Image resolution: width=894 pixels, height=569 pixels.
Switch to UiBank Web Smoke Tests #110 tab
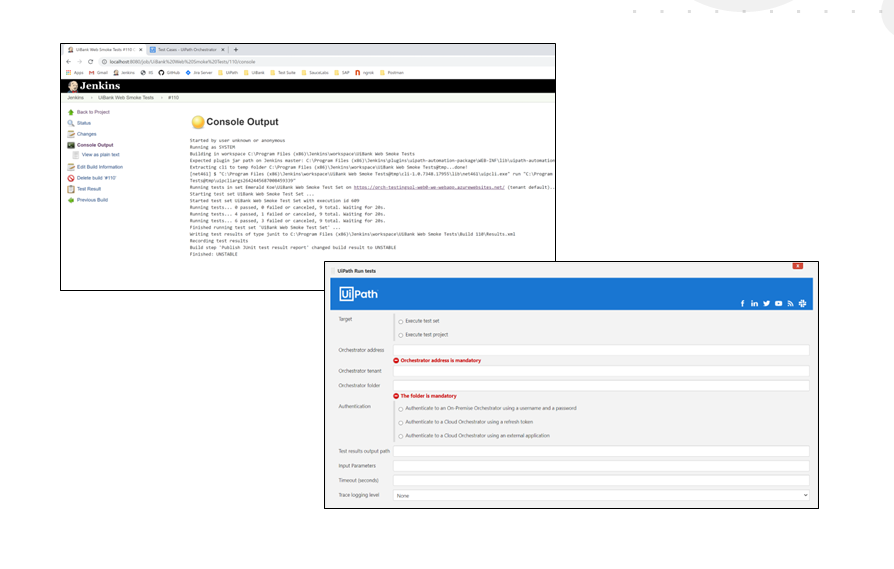(x=104, y=50)
